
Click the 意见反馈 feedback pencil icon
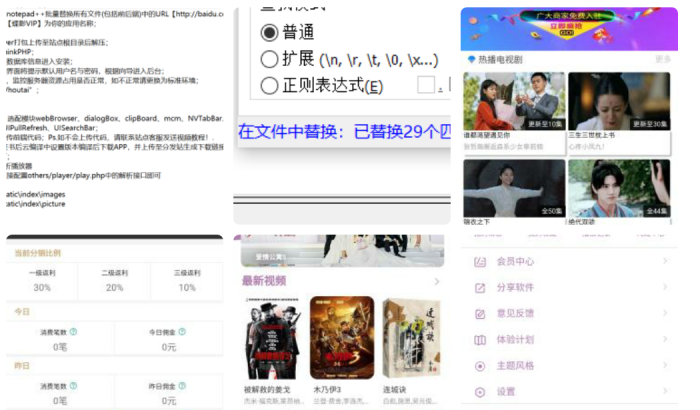[x=480, y=314]
